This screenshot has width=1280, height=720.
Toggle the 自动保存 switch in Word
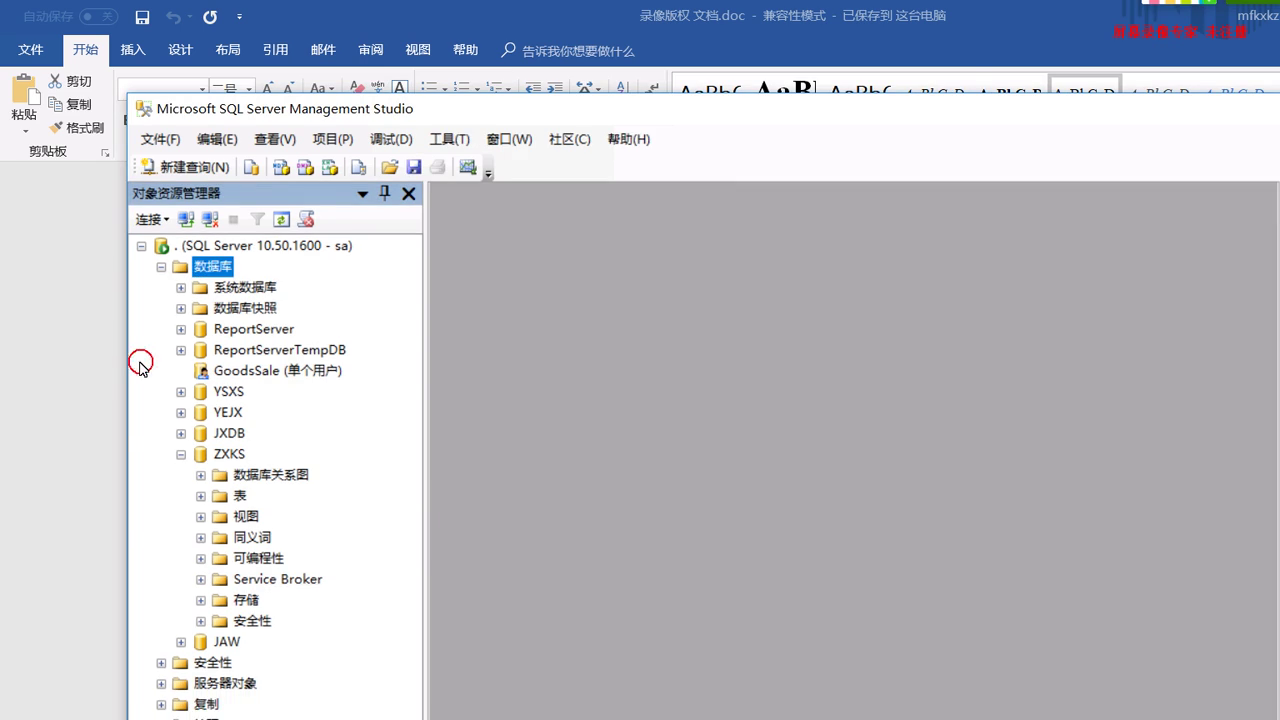click(98, 17)
